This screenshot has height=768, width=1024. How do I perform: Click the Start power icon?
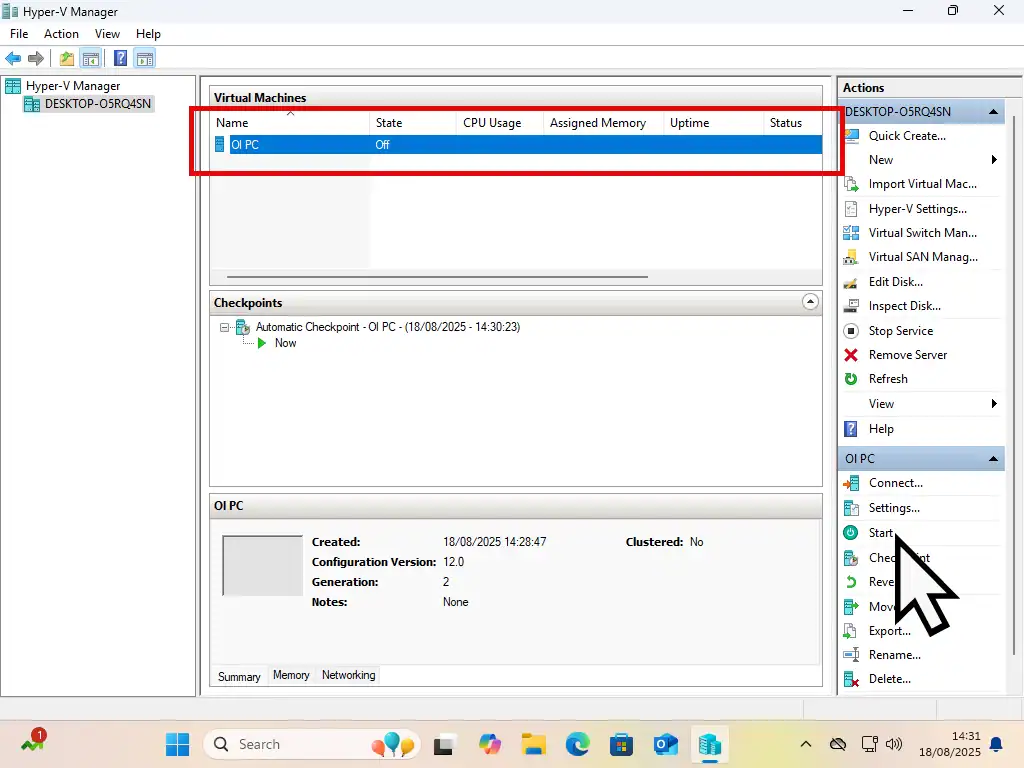pos(851,533)
